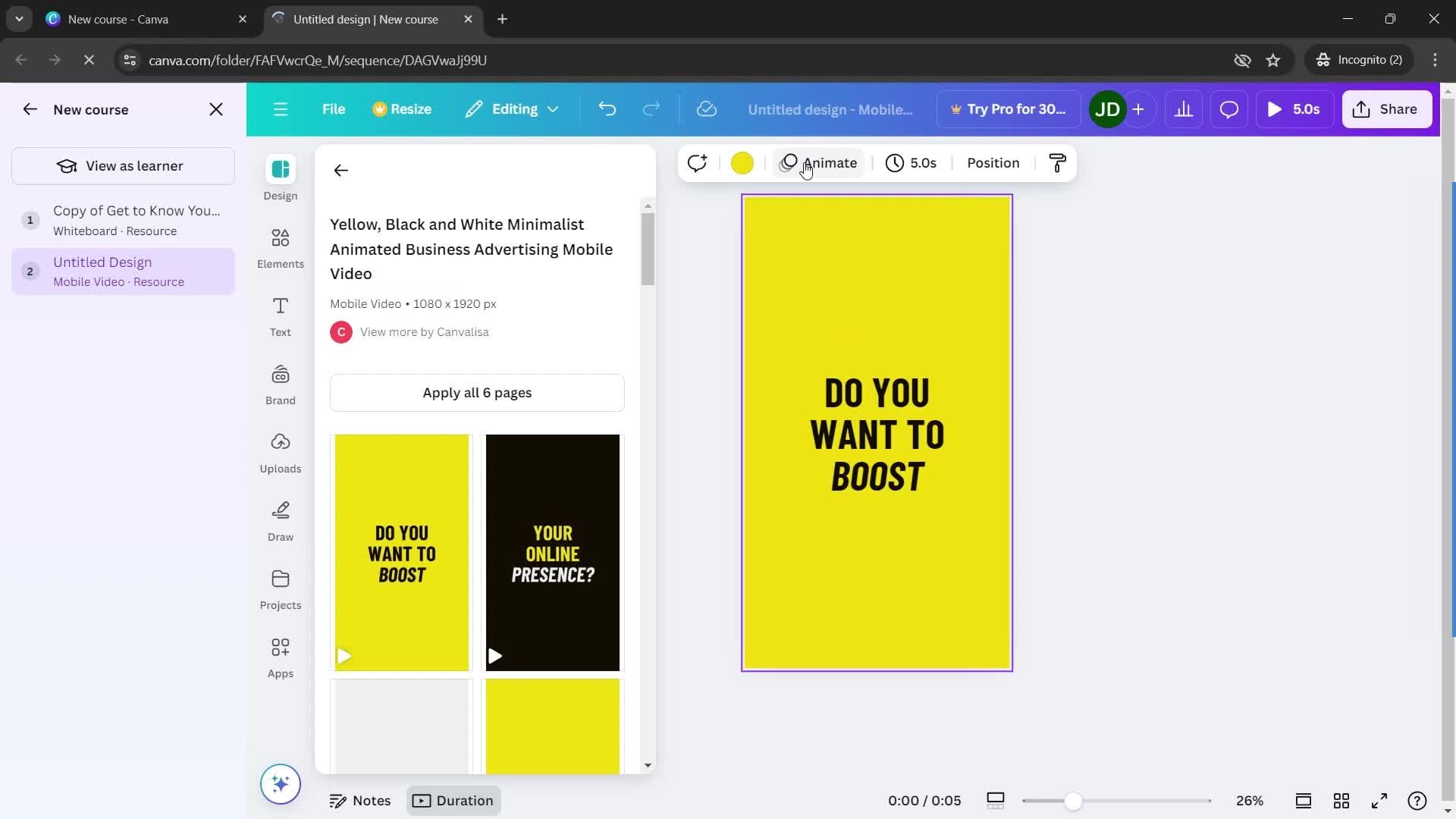The height and width of the screenshot is (819, 1456).
Task: Click the browser address bar URL
Action: point(318,60)
